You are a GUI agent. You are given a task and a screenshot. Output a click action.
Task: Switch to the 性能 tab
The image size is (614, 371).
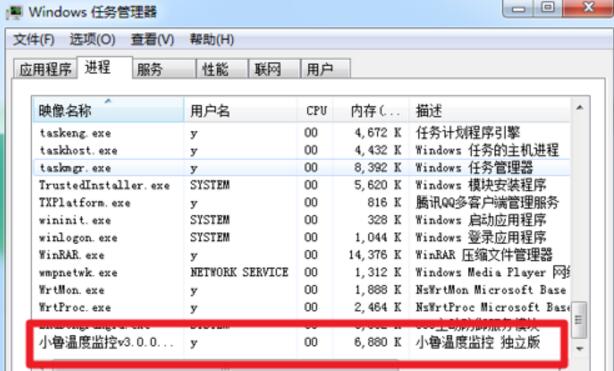click(222, 70)
